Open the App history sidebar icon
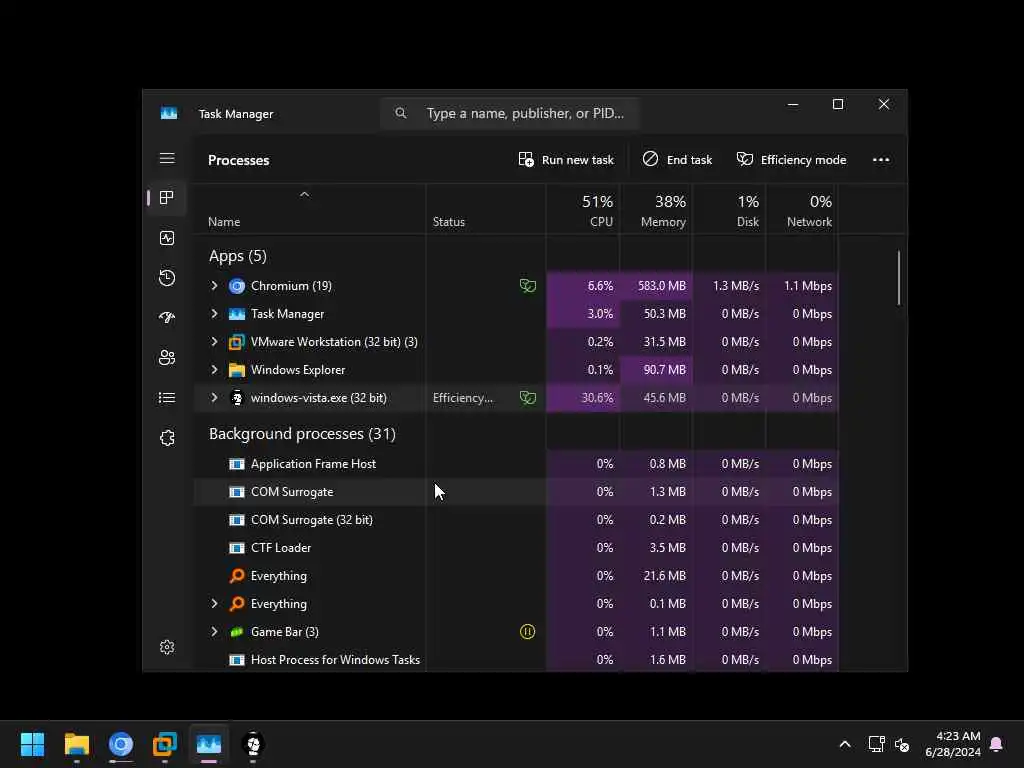 coord(167,278)
